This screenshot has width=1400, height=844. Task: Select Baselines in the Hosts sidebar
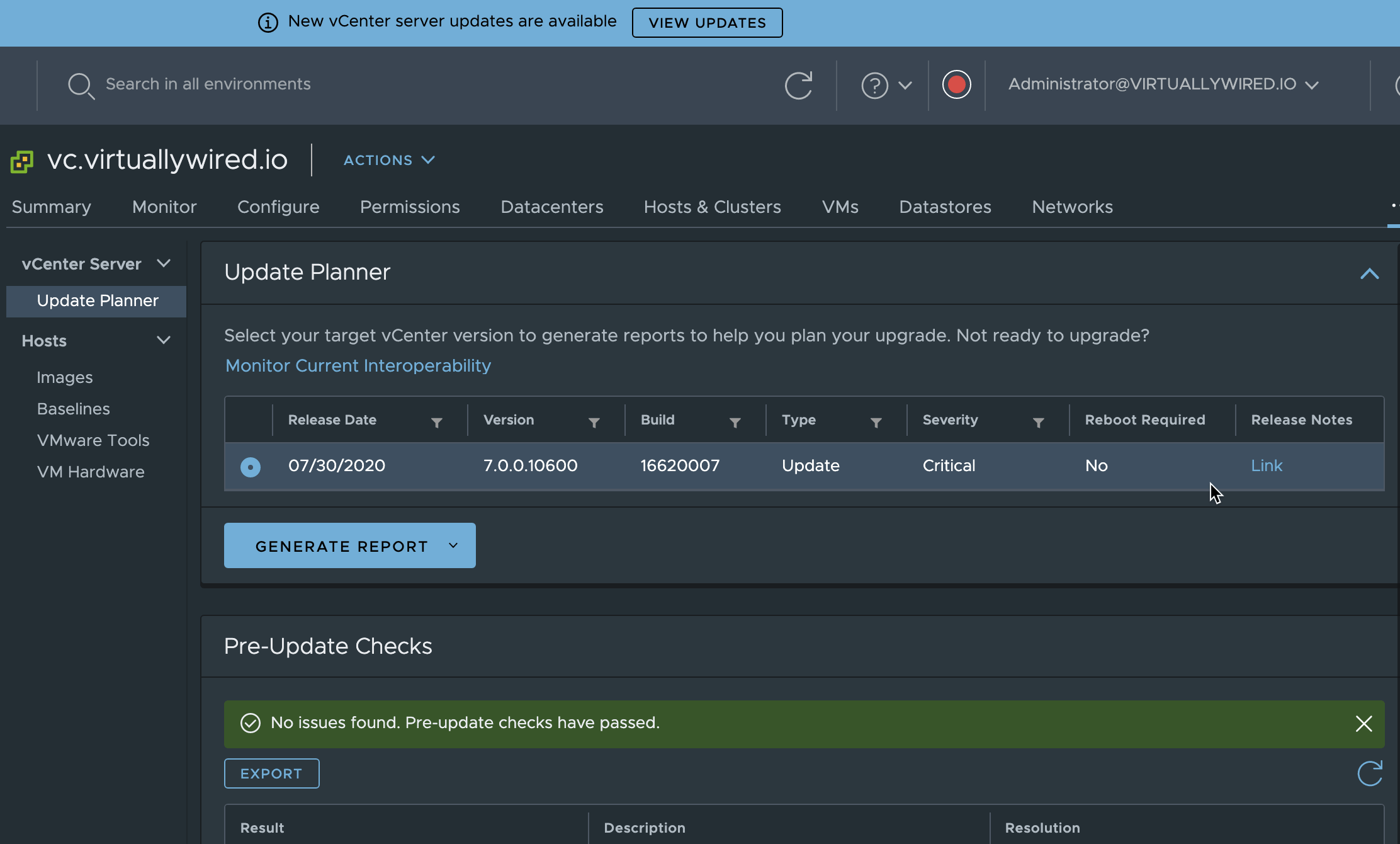click(x=73, y=409)
